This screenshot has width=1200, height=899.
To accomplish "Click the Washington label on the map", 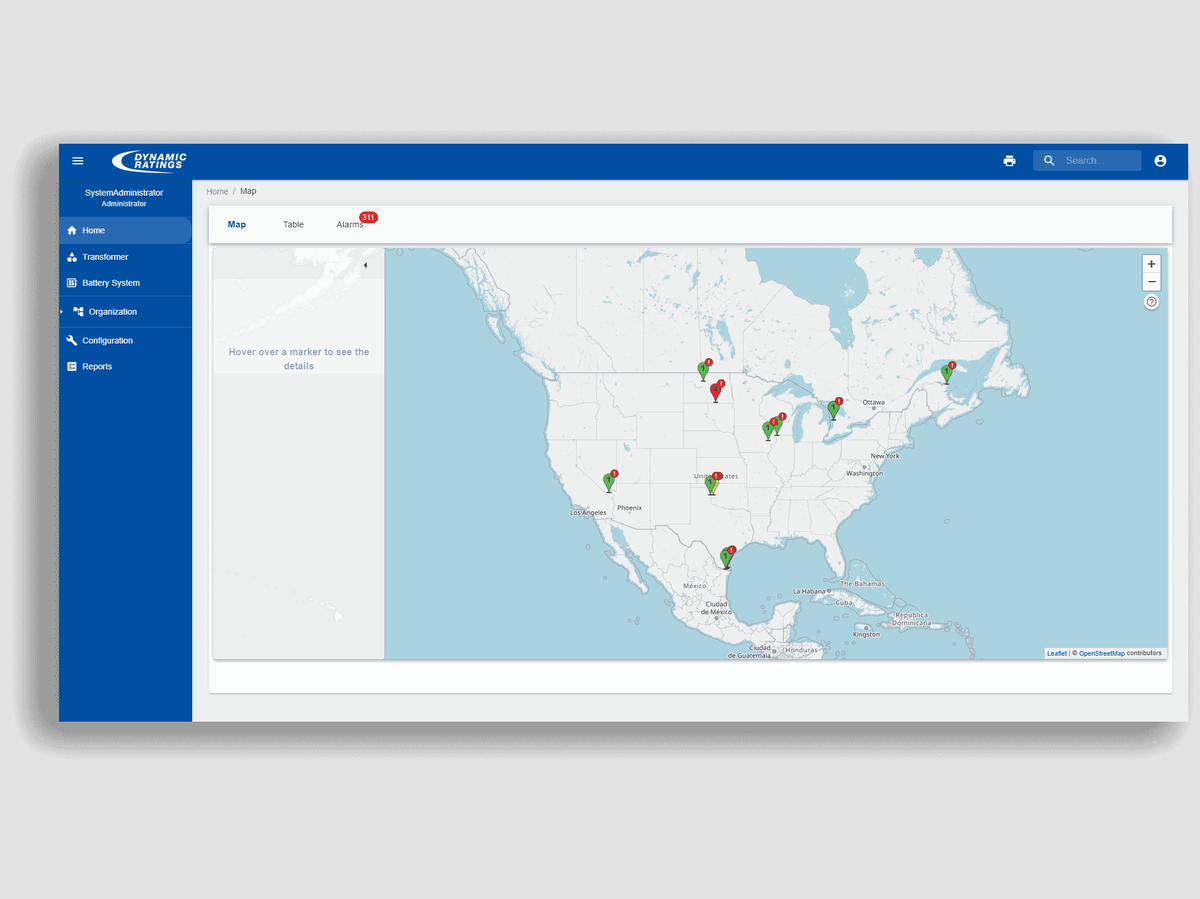I will tap(864, 473).
